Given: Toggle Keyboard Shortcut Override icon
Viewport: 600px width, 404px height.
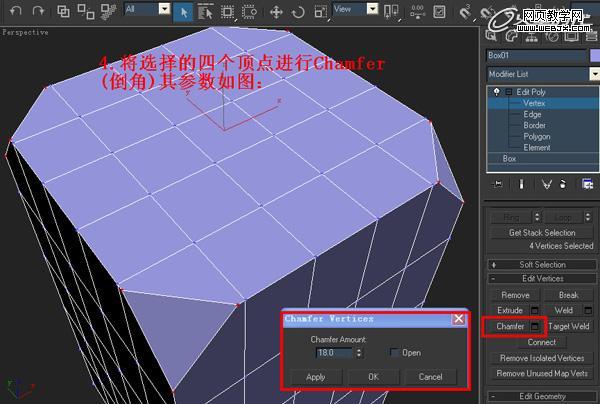Looking at the screenshot, I should (439, 12).
